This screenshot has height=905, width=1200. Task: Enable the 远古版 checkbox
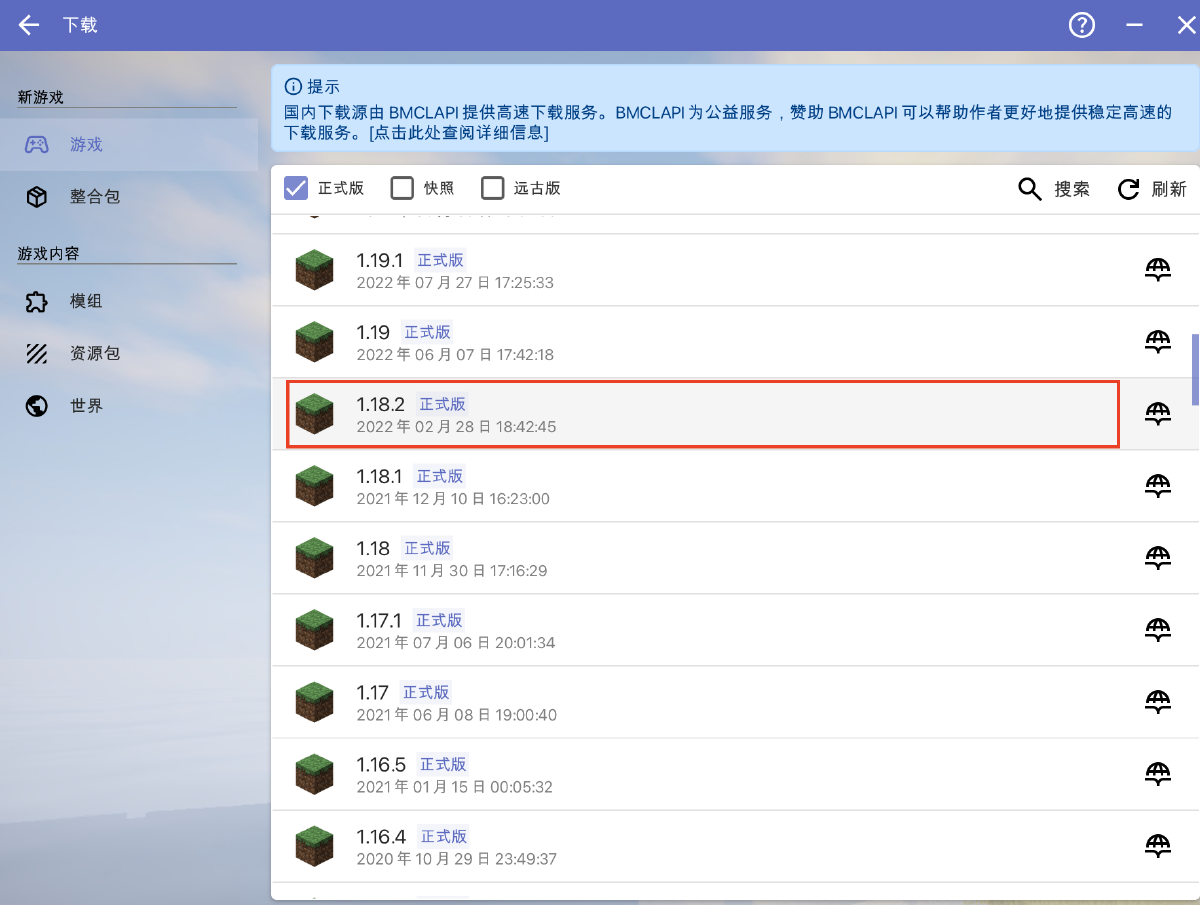[x=492, y=188]
